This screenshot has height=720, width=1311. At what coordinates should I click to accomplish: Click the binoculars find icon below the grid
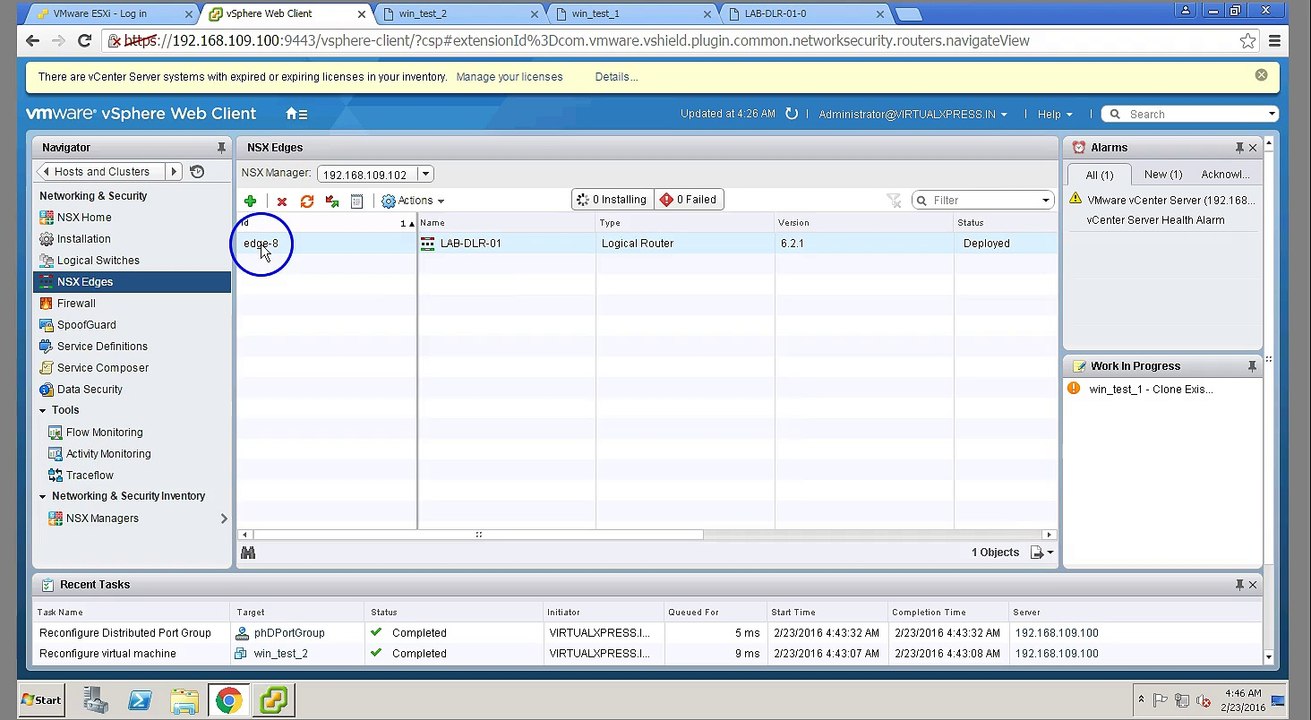[x=248, y=552]
